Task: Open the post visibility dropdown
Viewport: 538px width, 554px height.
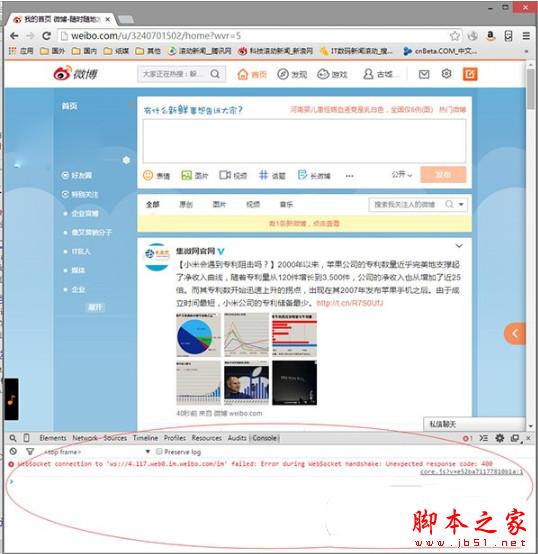Action: pos(402,175)
